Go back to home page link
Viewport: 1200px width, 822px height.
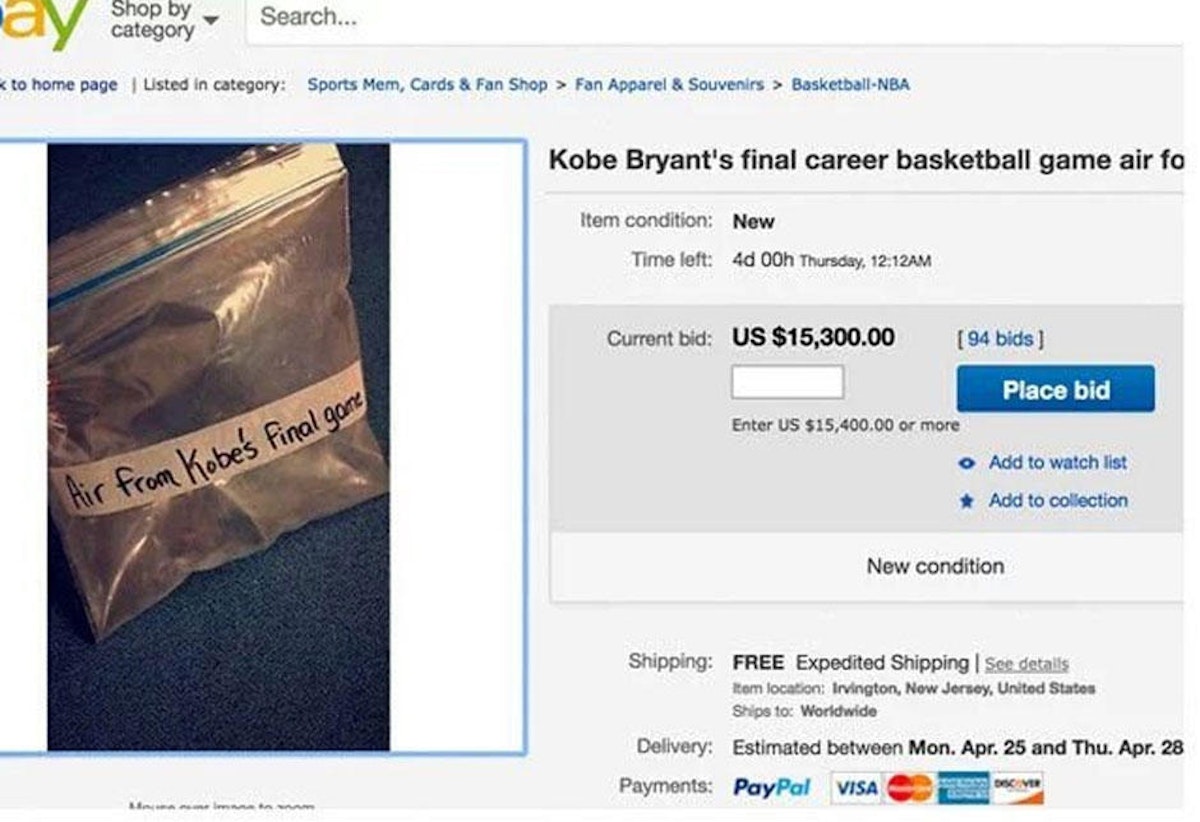point(58,85)
